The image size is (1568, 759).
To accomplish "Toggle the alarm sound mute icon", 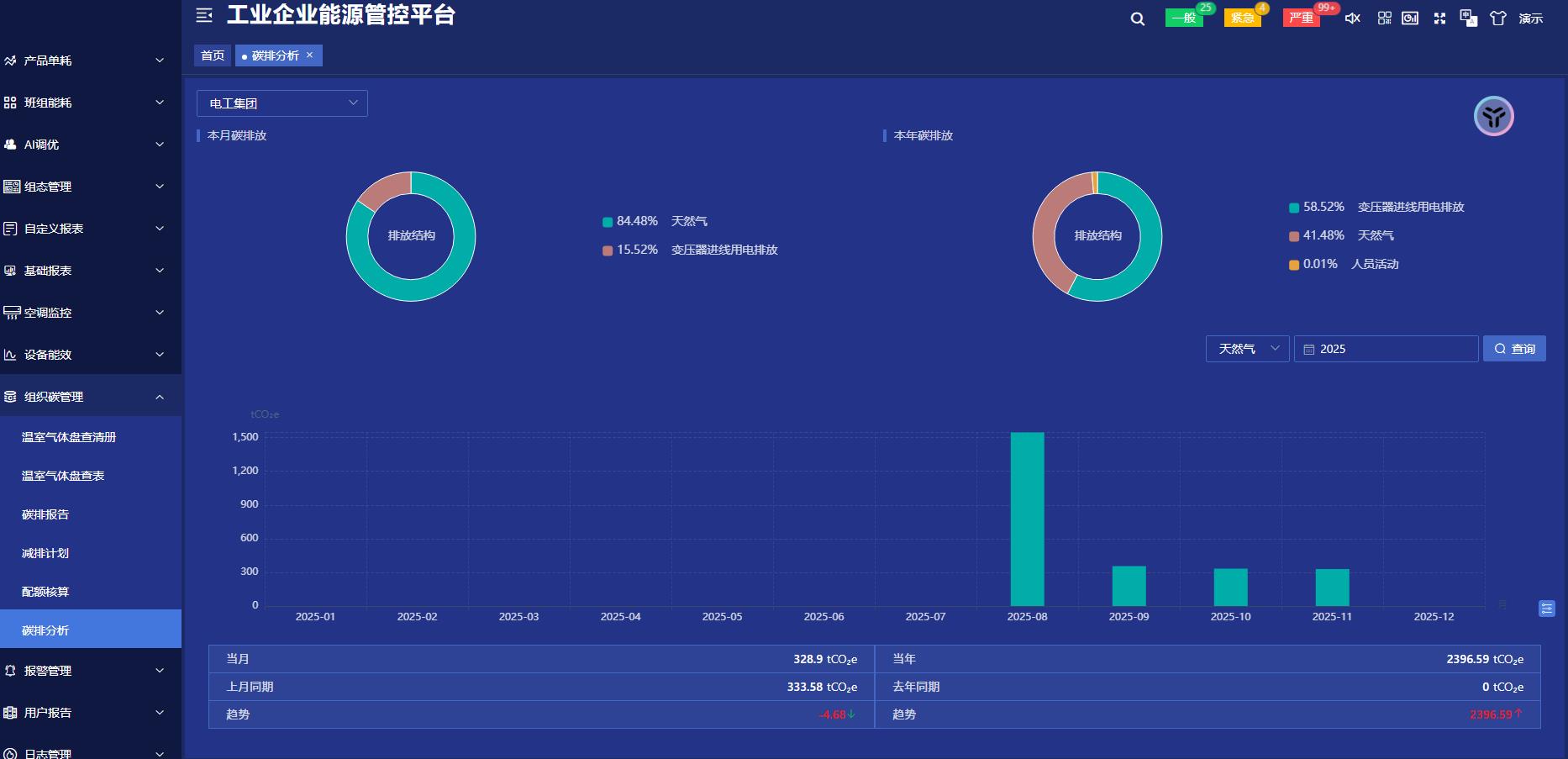I will pos(1352,18).
